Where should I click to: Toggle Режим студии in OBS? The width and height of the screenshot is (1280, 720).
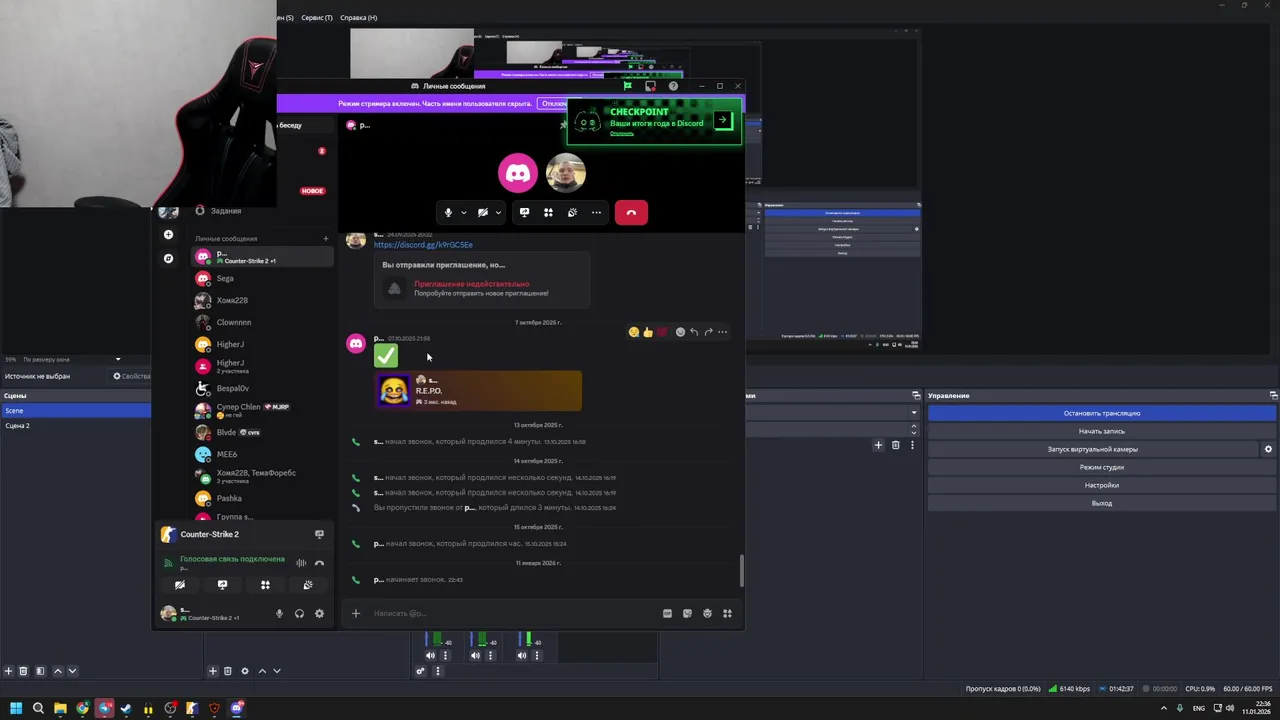1102,467
